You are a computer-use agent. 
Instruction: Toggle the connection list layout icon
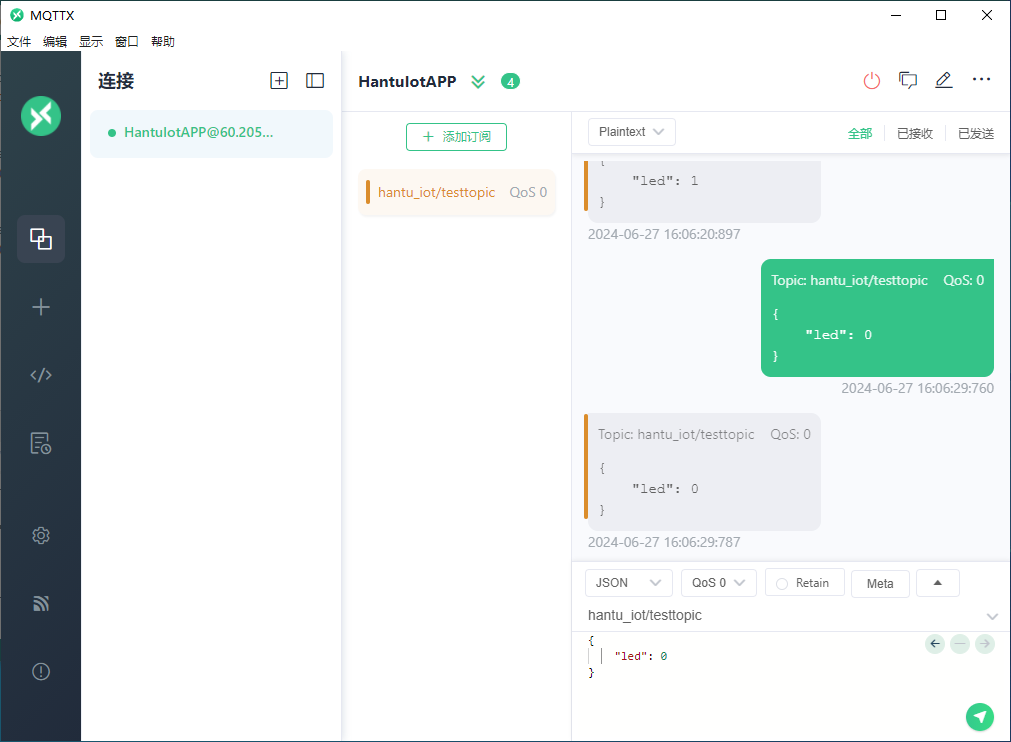[315, 81]
